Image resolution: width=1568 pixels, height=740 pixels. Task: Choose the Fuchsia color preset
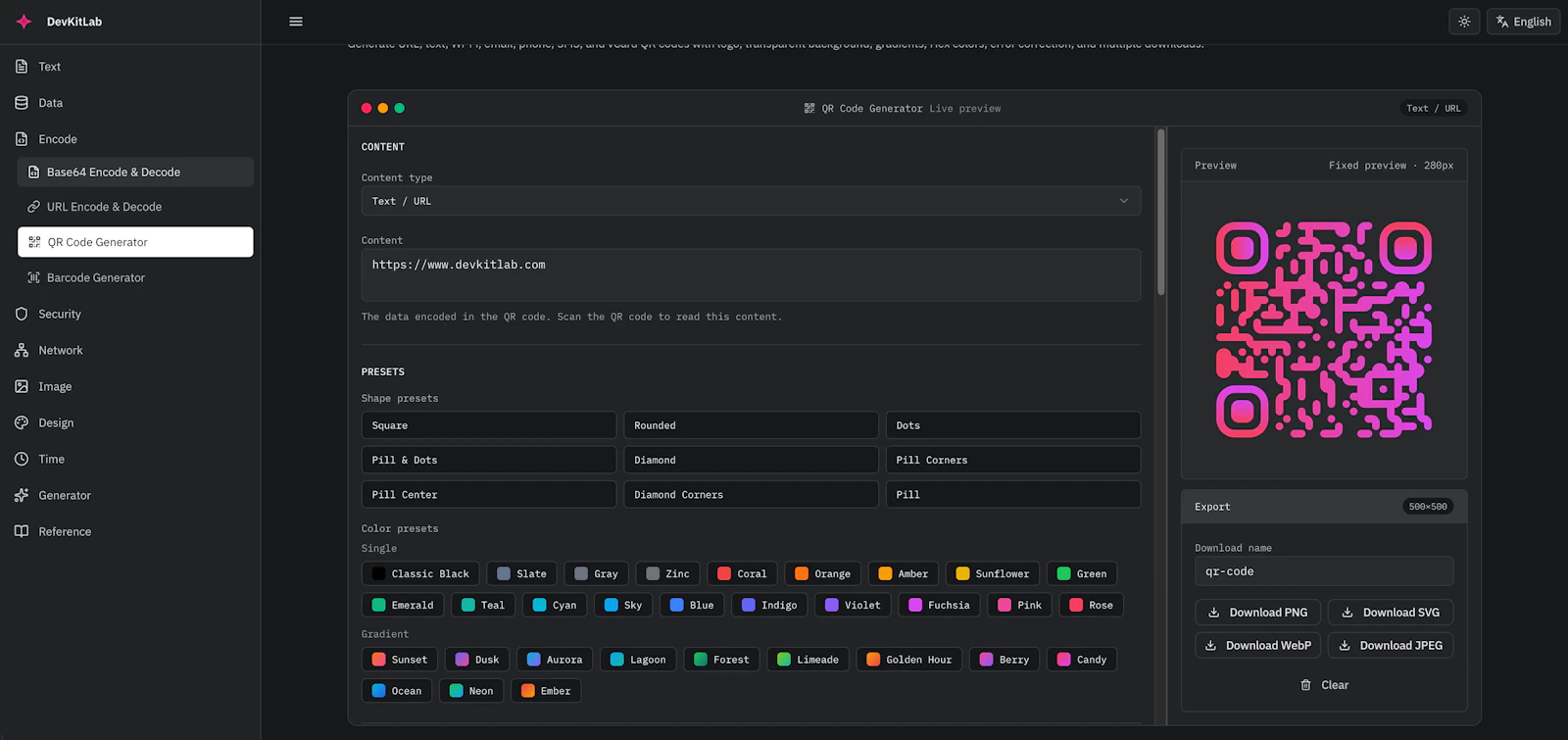click(939, 605)
